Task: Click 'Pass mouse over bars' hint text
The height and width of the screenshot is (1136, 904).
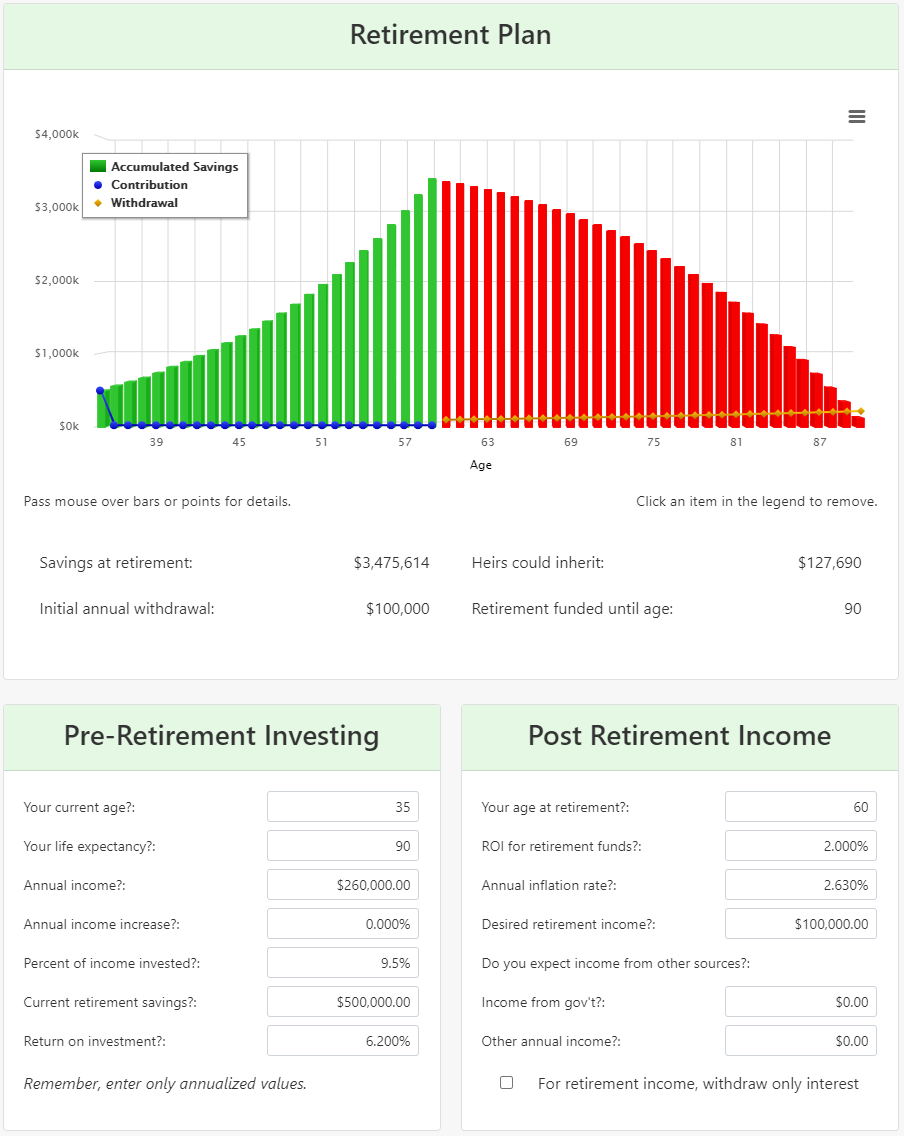Action: tap(157, 501)
